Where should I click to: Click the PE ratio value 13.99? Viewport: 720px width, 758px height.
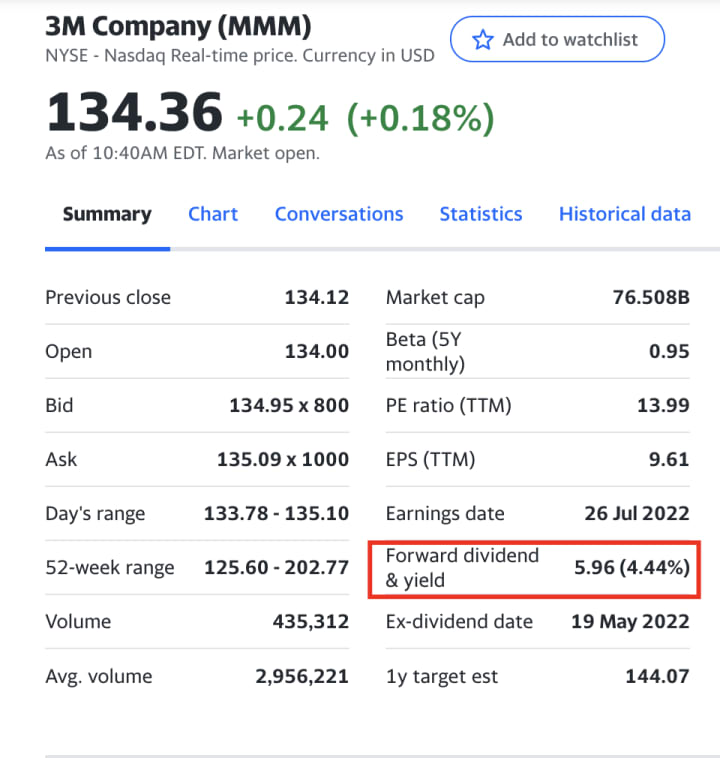coord(663,406)
